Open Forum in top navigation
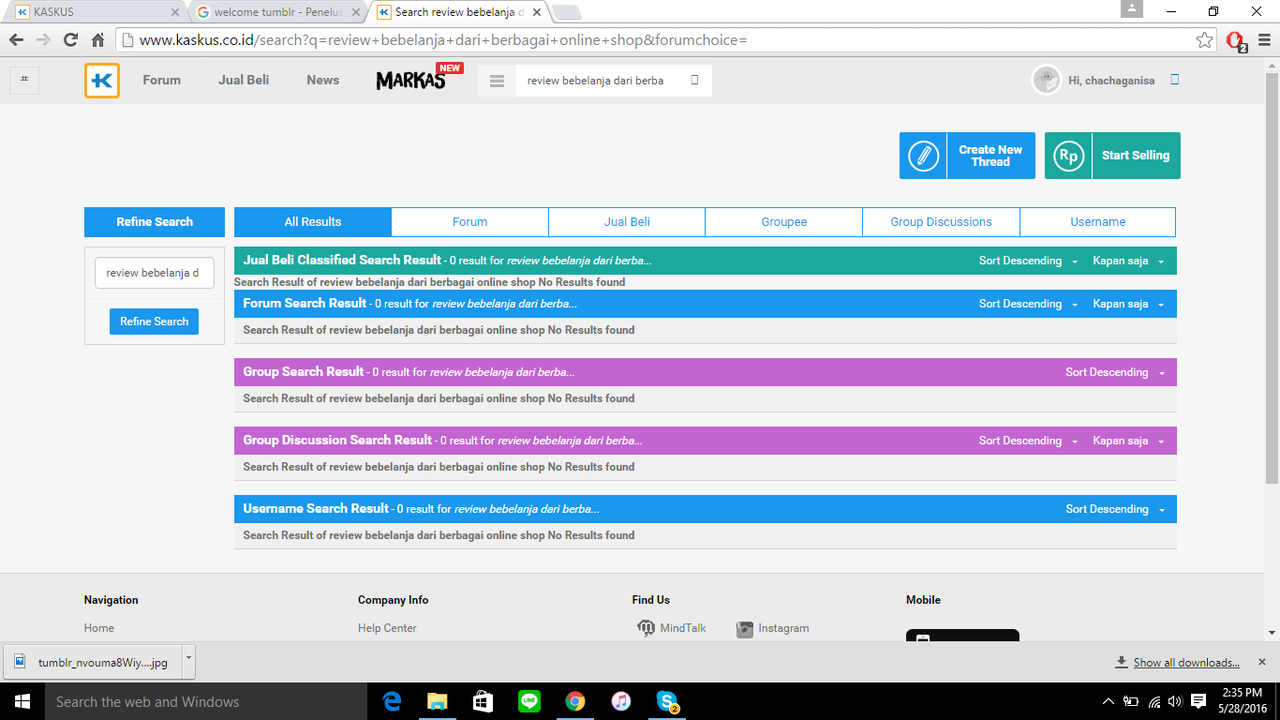This screenshot has height=720, width=1280. (162, 80)
